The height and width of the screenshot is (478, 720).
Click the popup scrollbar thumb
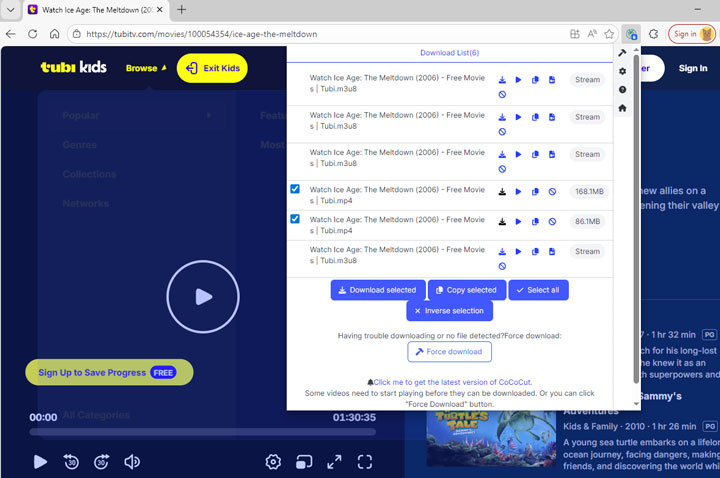click(636, 218)
